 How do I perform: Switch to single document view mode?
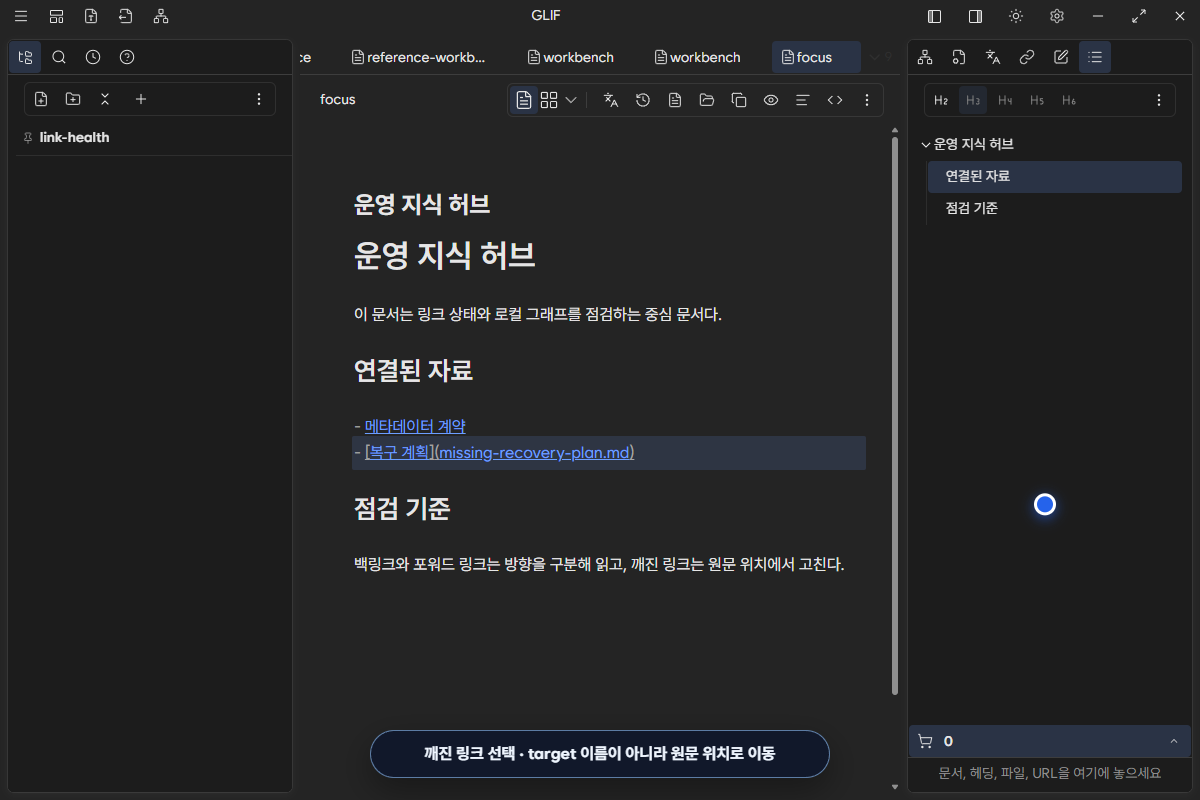(523, 100)
